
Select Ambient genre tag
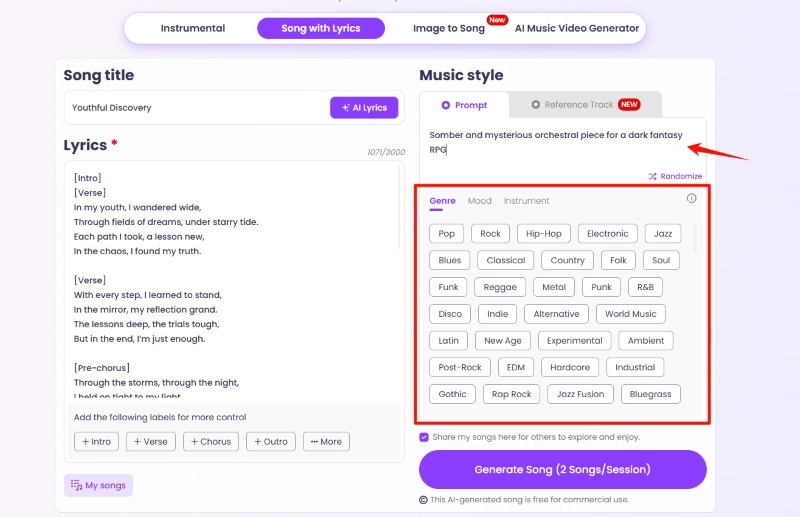646,340
